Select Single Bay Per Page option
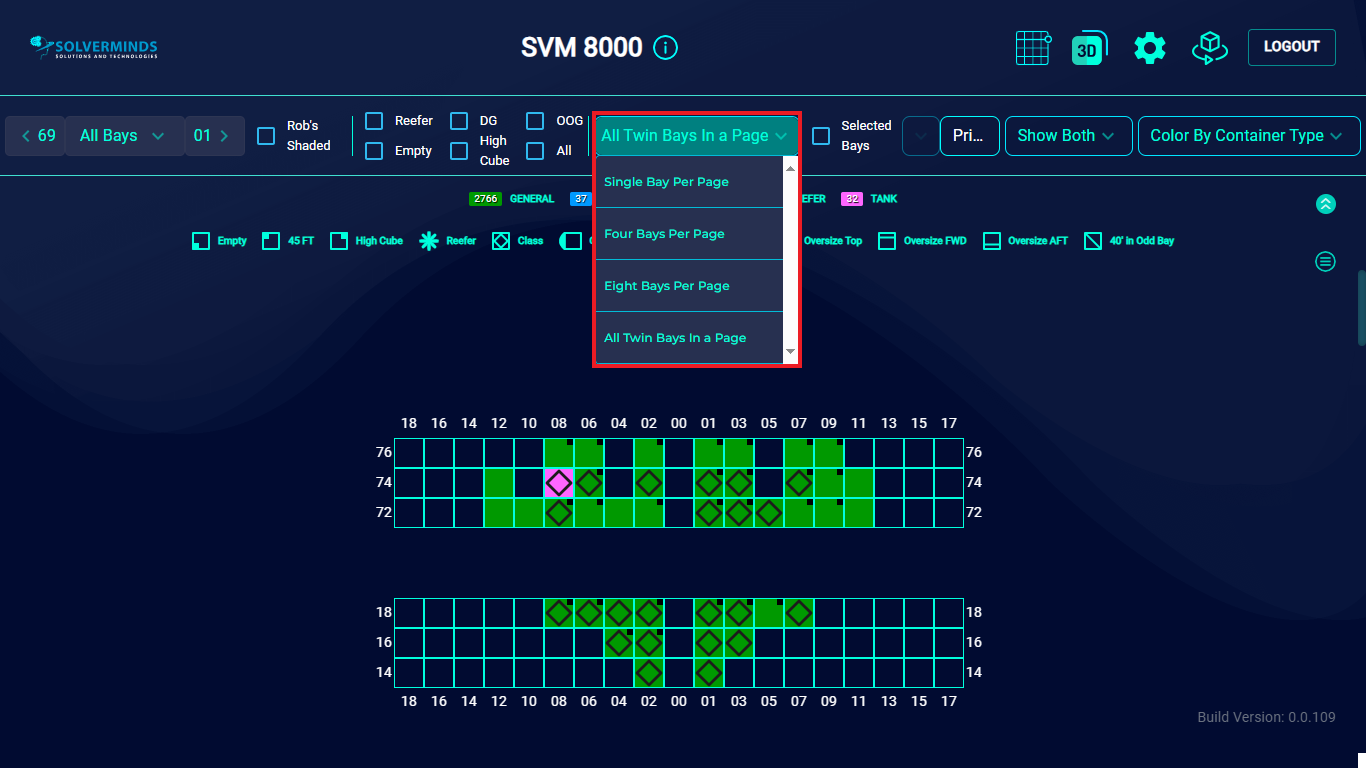1366x768 pixels. [x=688, y=182]
